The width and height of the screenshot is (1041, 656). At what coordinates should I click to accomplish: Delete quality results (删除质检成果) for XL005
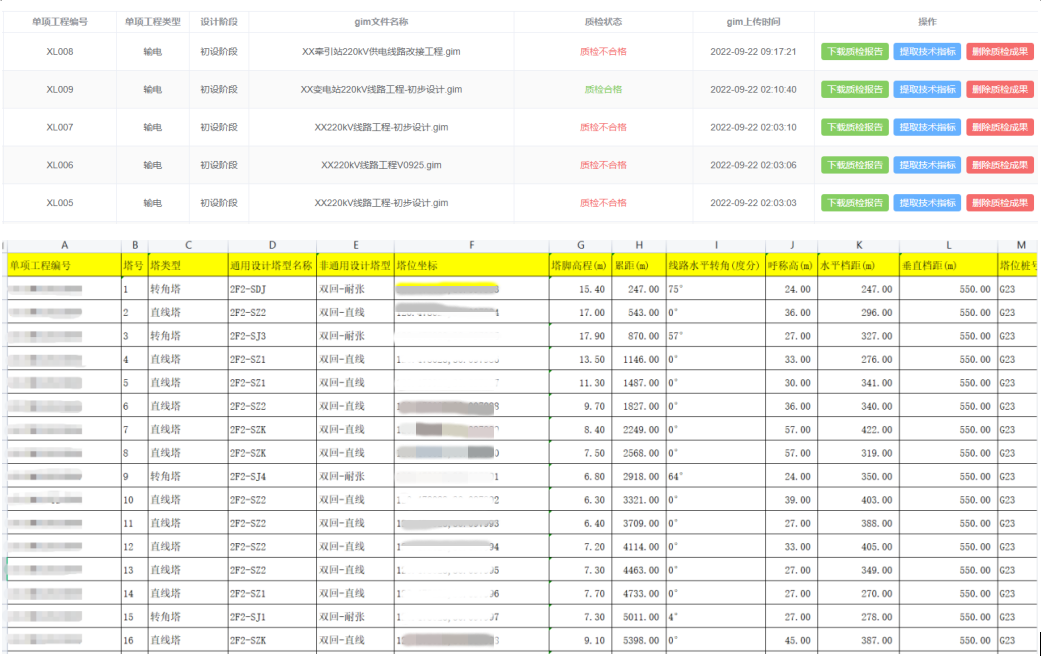coord(1000,203)
